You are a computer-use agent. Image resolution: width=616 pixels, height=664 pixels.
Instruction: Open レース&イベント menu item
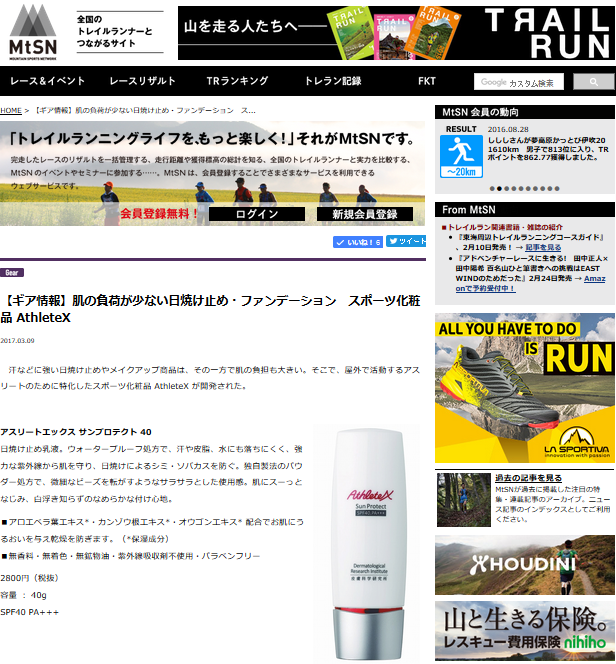(47, 81)
